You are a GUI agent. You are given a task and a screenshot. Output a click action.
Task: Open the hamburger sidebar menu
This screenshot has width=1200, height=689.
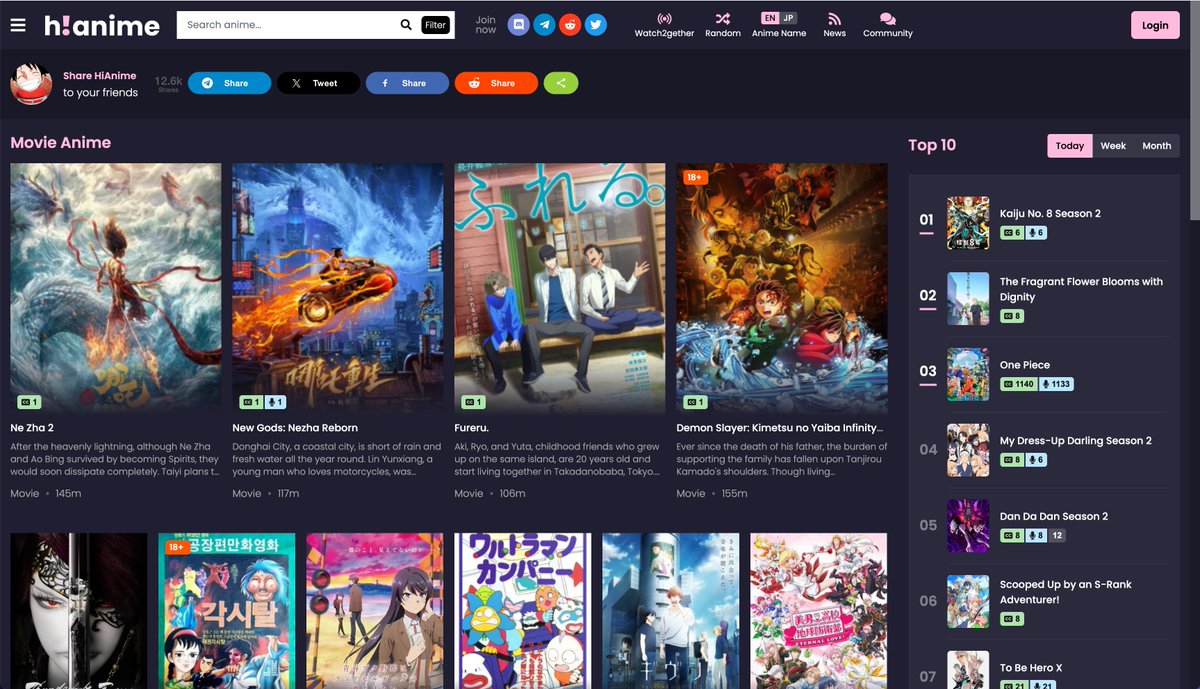[x=18, y=25]
